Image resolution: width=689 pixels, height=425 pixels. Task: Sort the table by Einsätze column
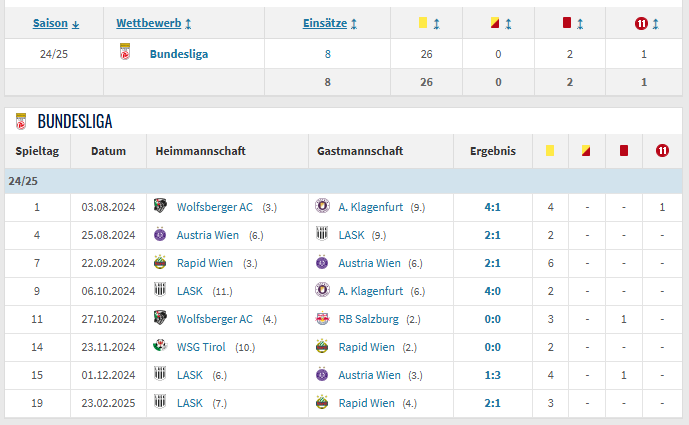[330, 23]
